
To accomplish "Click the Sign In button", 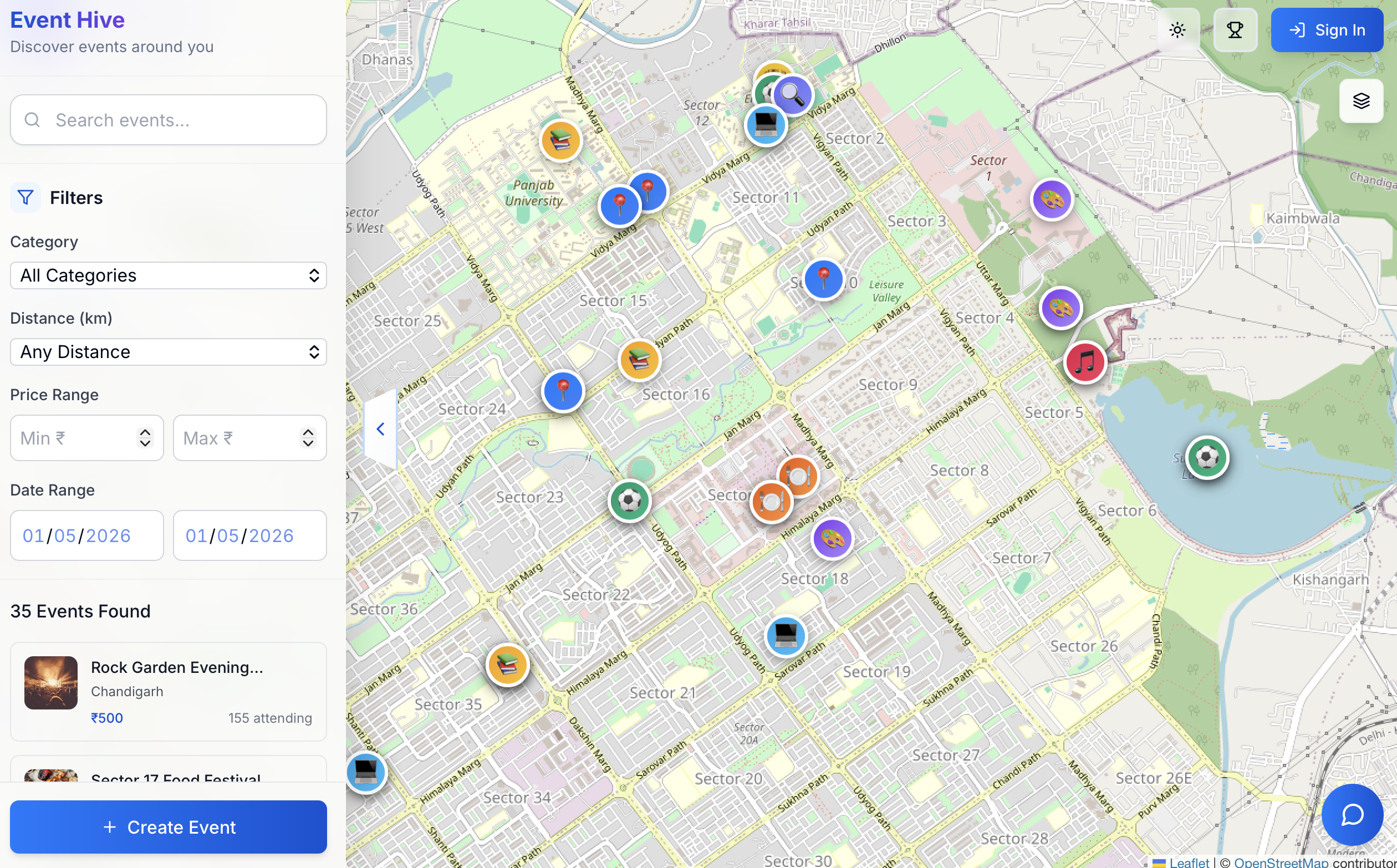I will click(1327, 30).
